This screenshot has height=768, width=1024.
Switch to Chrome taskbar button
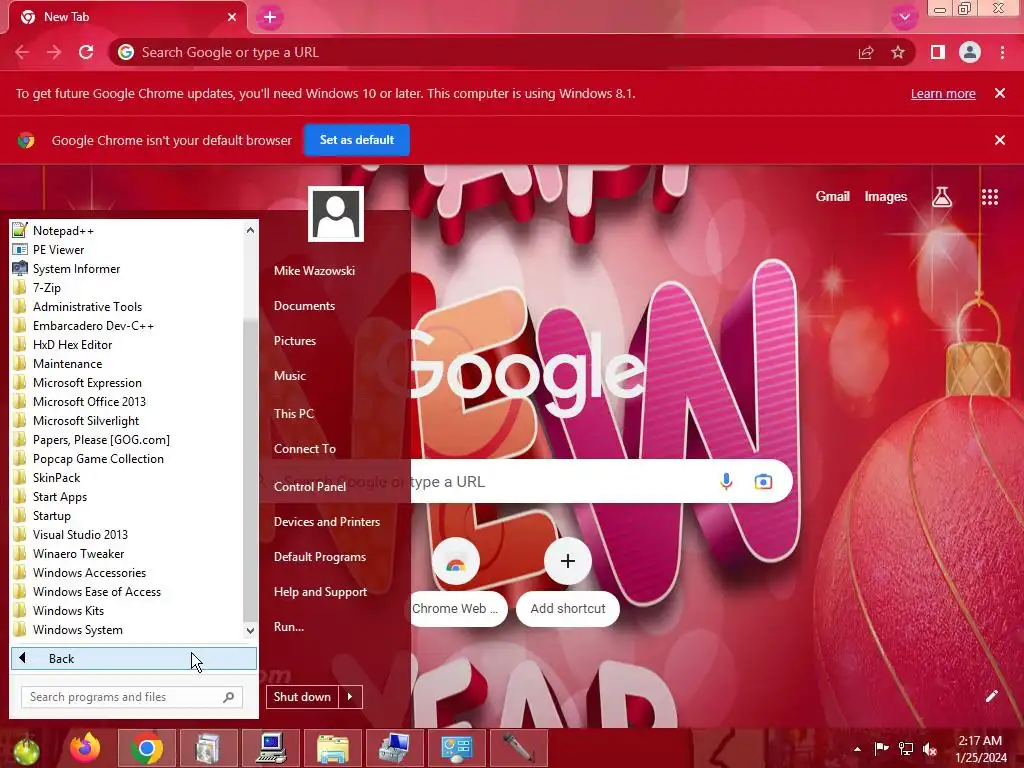pos(146,748)
